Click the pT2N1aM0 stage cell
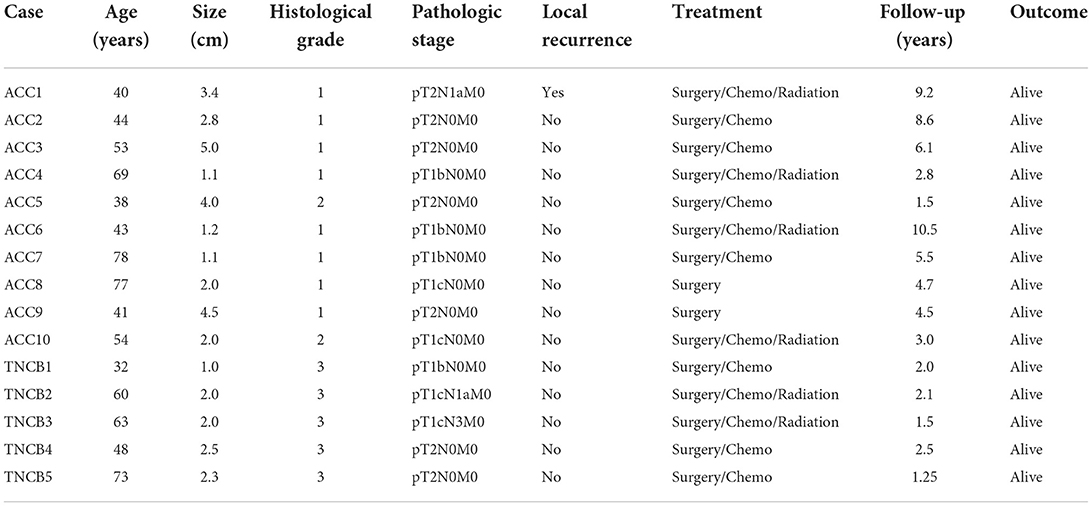 point(451,93)
